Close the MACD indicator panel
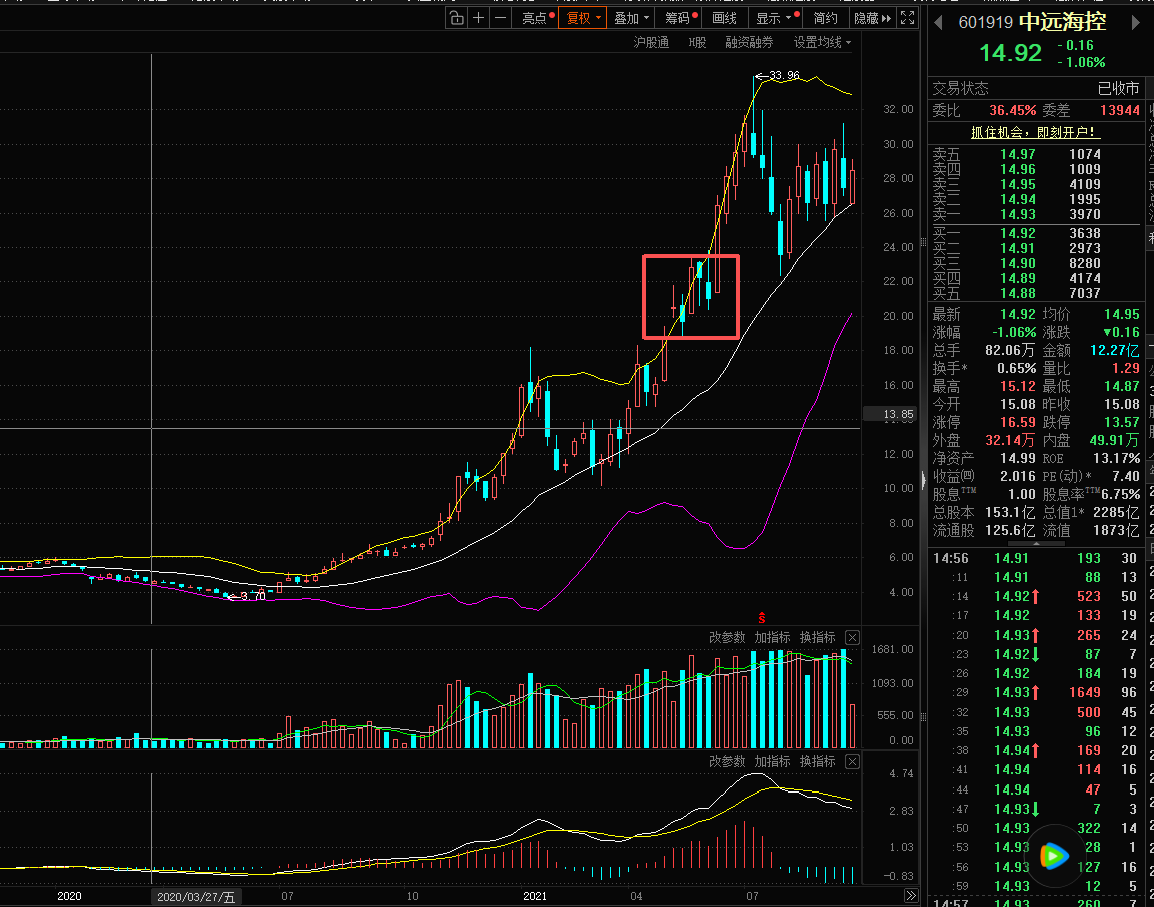 852,762
